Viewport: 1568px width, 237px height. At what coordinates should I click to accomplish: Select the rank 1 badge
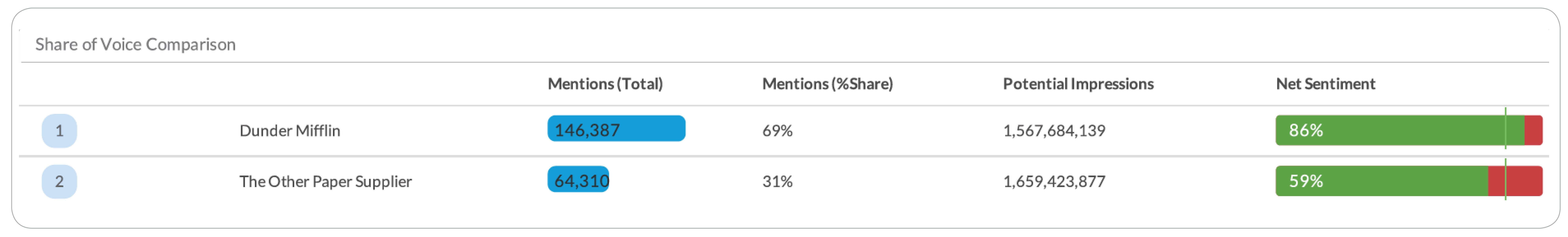[x=59, y=130]
